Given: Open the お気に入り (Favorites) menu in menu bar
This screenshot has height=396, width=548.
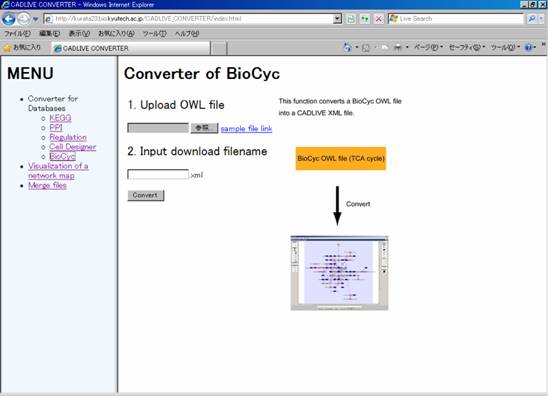Looking at the screenshot, I should [116, 34].
